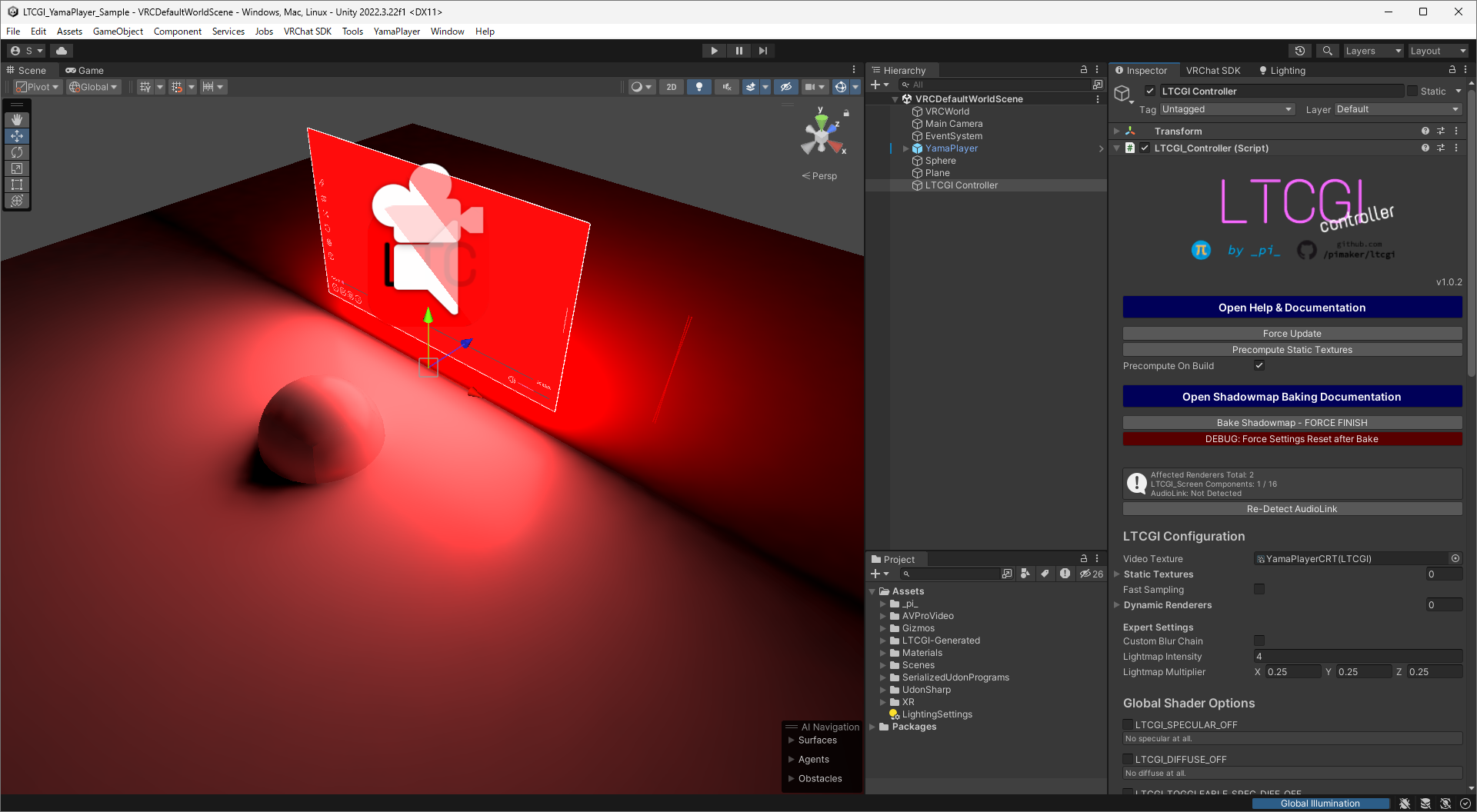Expand the YamaPlayer hierarchy item
The height and width of the screenshot is (812, 1477).
(906, 148)
